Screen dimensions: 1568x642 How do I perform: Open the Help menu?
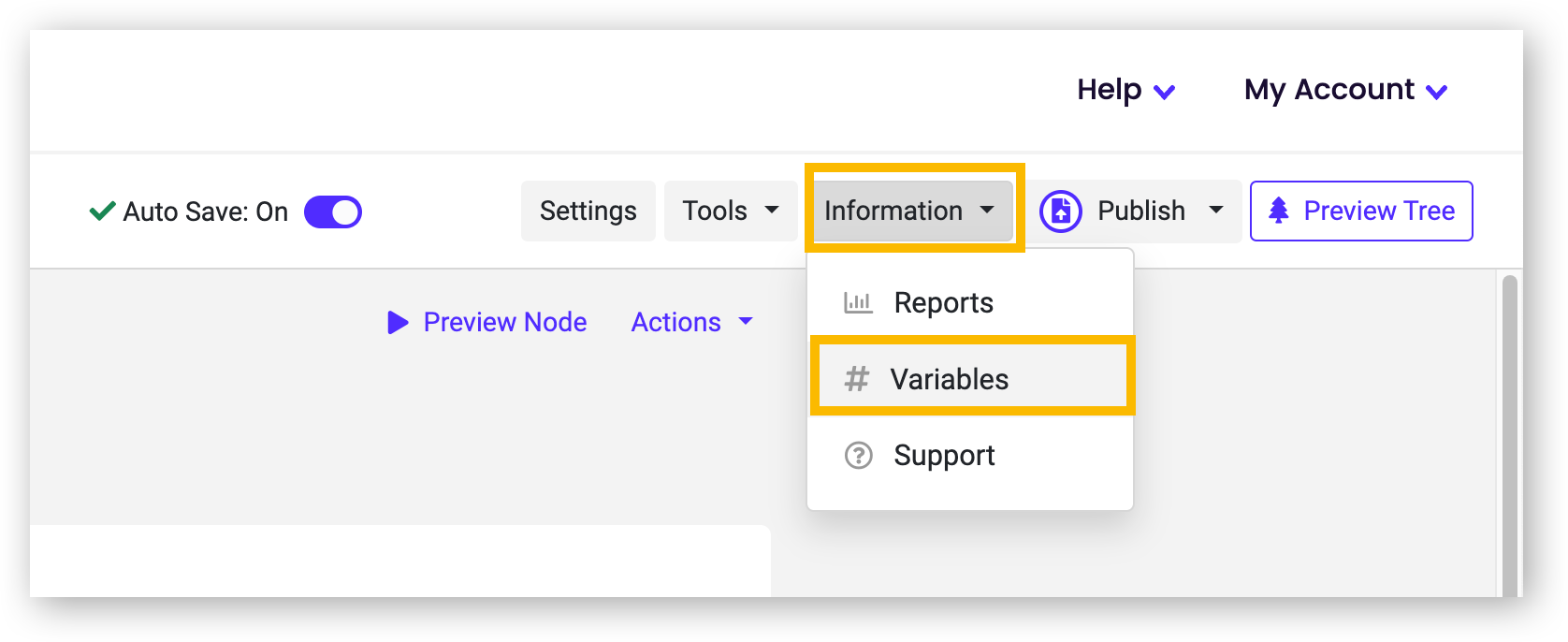[x=1123, y=91]
